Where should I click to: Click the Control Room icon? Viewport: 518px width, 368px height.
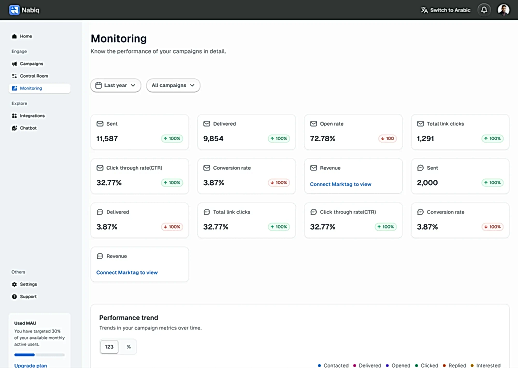click(14, 76)
